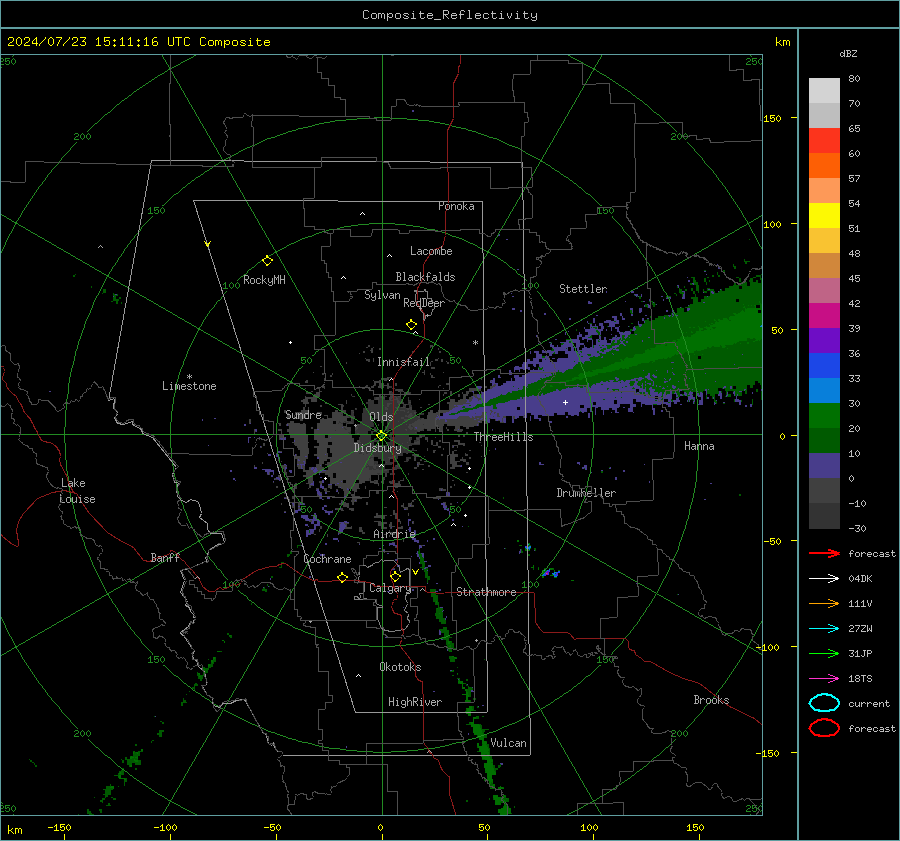Viewport: 900px width, 841px height.
Task: Select the Sylvan label
Action: click(x=382, y=295)
